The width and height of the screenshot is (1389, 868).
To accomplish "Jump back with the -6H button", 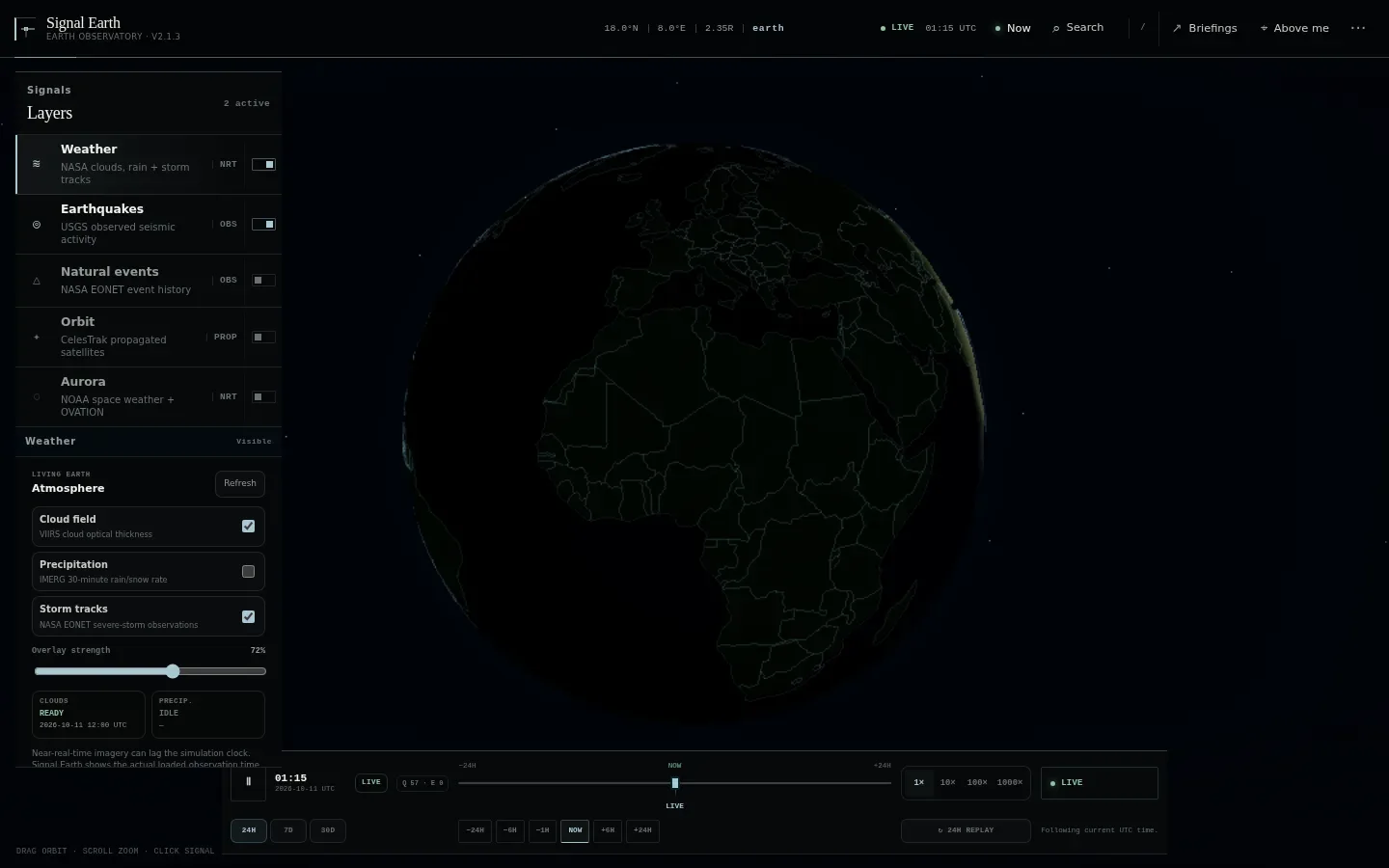I will pyautogui.click(x=510, y=830).
